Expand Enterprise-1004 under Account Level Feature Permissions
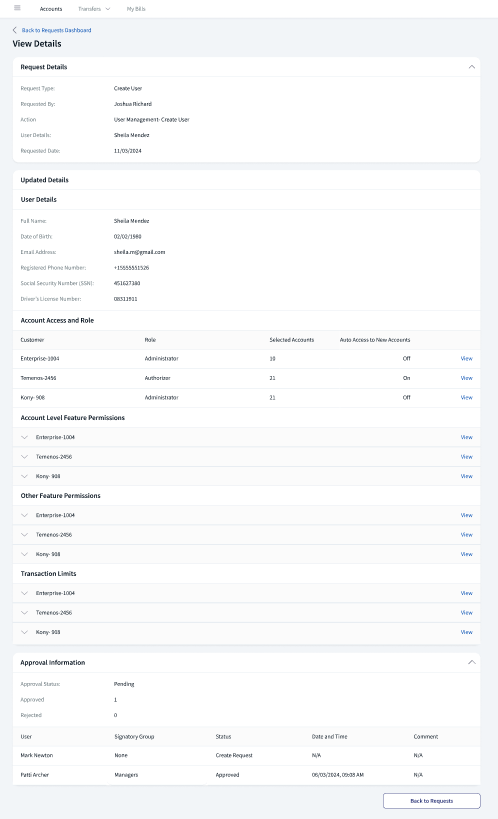 click(x=24, y=437)
